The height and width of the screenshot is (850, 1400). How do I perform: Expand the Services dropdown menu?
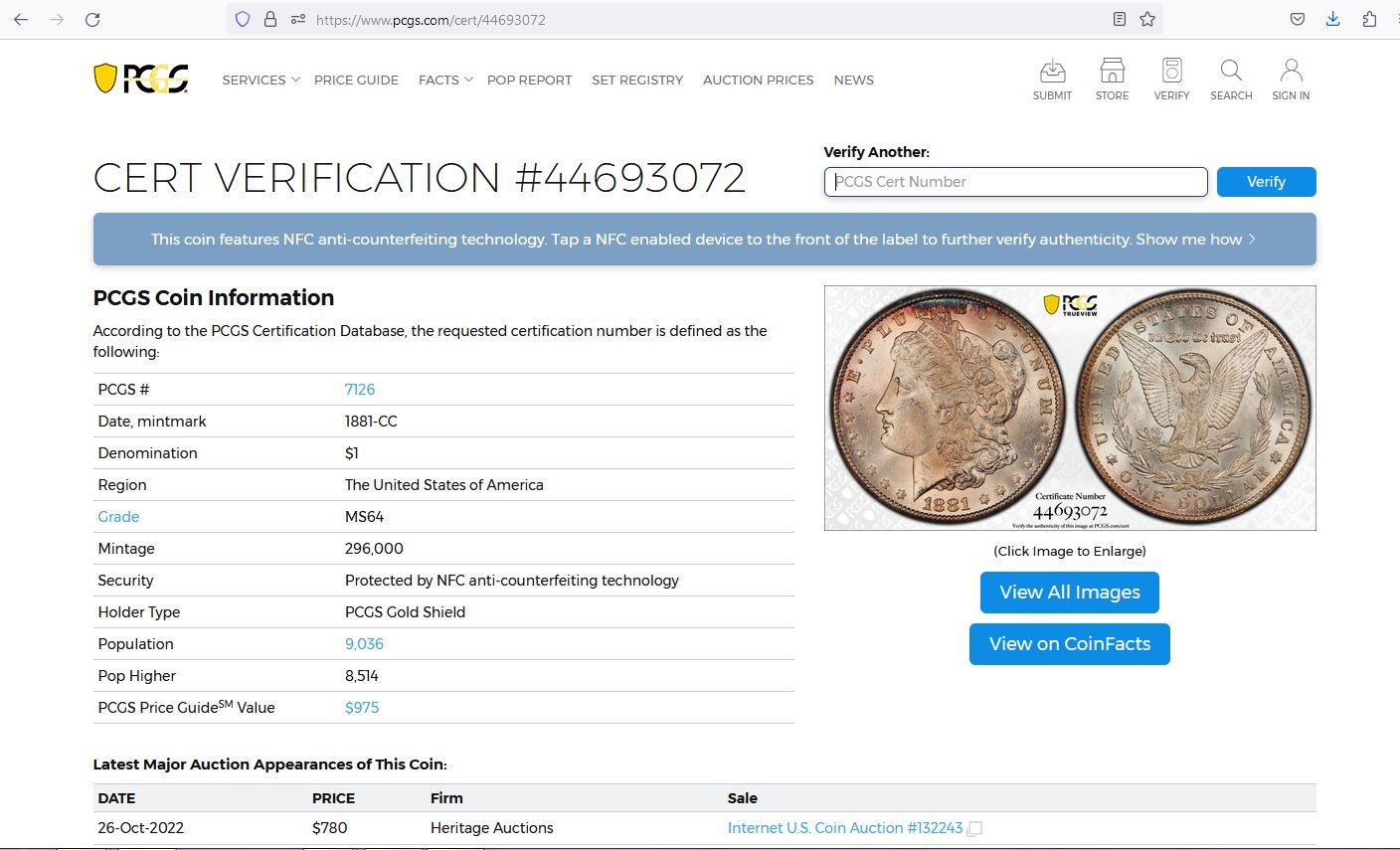click(x=261, y=80)
